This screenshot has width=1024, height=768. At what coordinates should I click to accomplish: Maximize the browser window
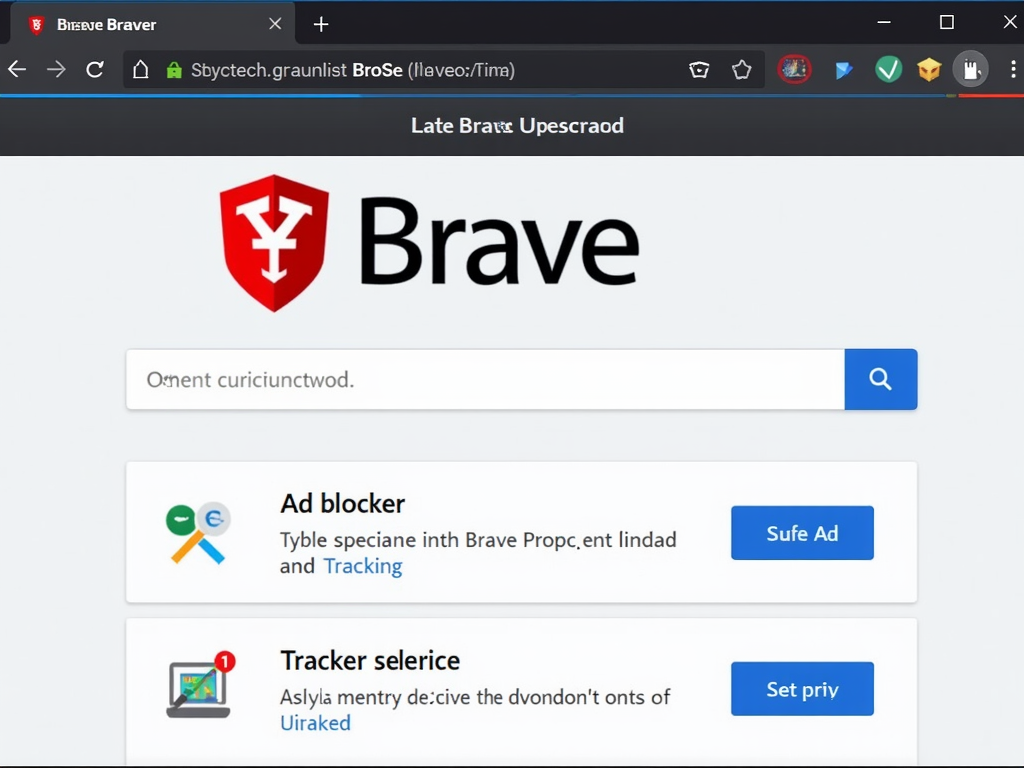click(x=947, y=22)
